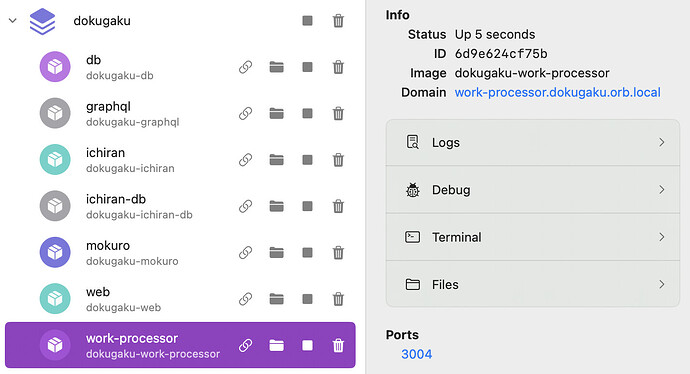Stop all dokugaku containers
This screenshot has width=690, height=374.
click(307, 21)
